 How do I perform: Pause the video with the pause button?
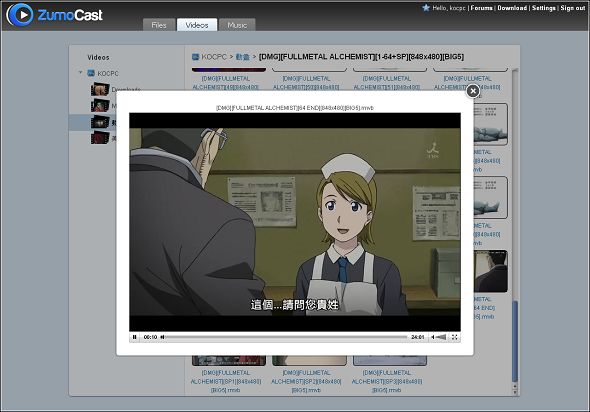(134, 337)
